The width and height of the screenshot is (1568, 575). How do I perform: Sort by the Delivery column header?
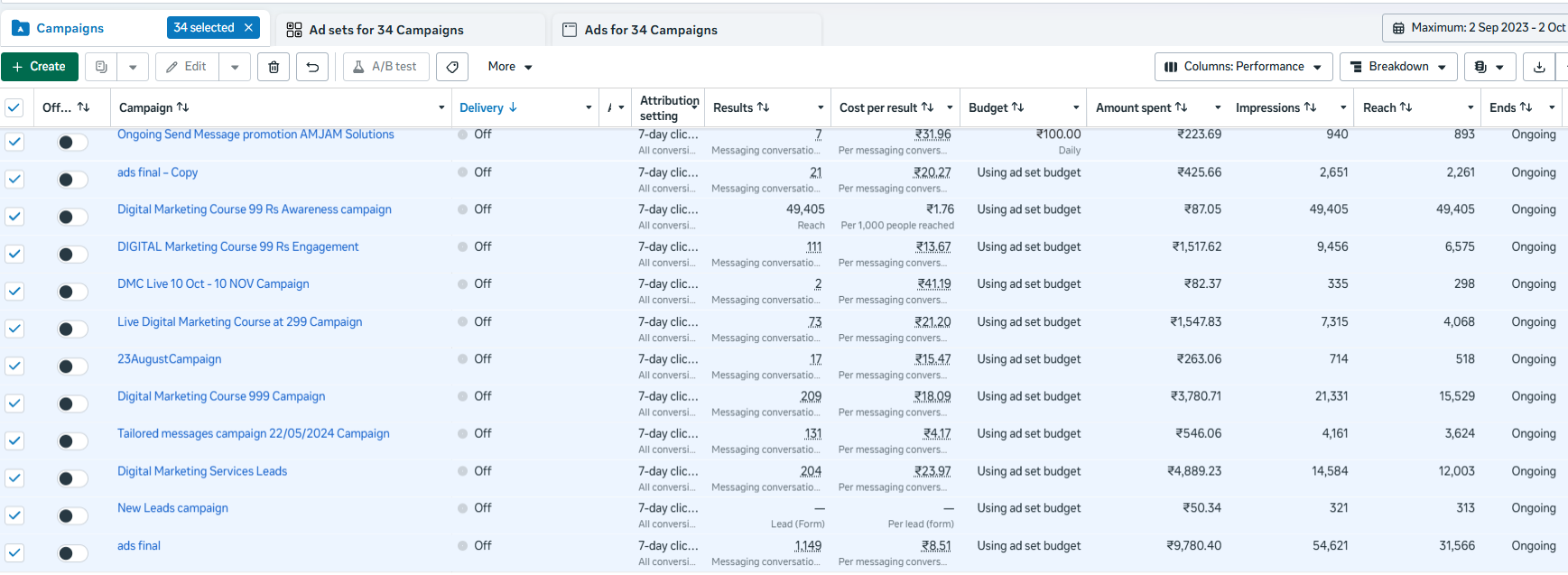coord(488,107)
